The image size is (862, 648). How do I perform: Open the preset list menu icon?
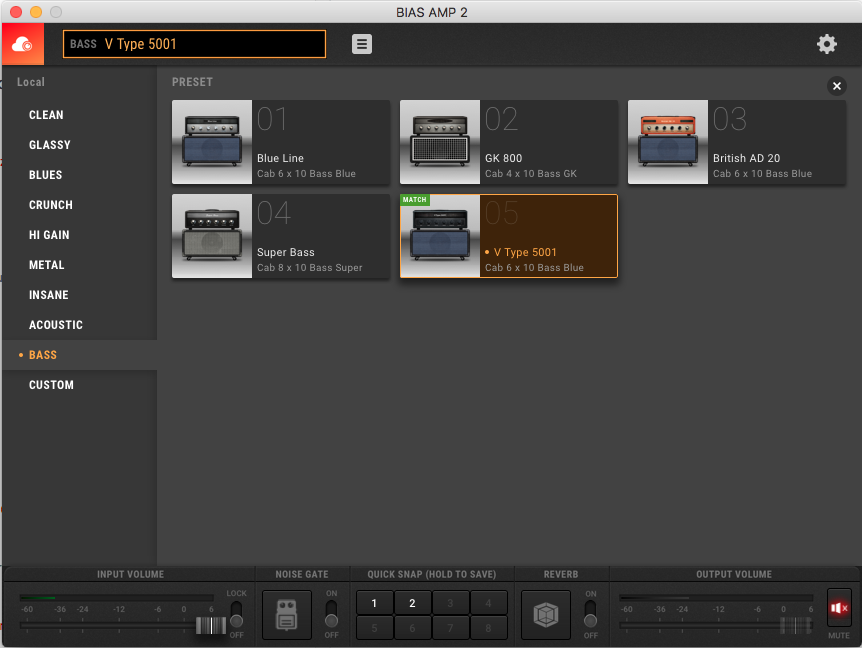point(362,44)
